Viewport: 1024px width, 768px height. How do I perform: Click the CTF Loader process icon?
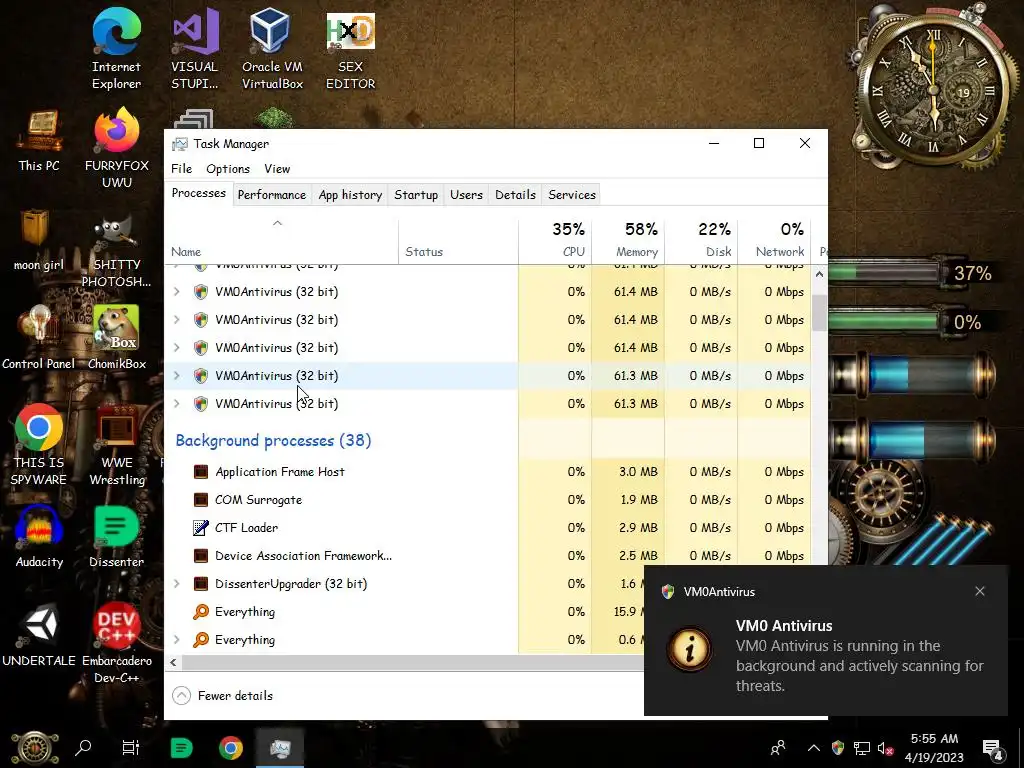(201, 528)
